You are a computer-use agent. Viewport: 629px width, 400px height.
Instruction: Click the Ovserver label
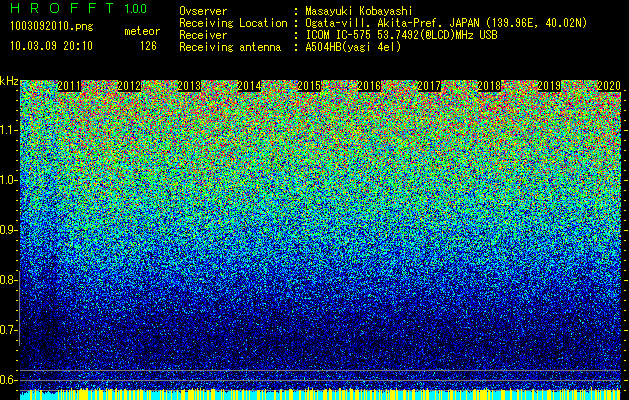203,11
